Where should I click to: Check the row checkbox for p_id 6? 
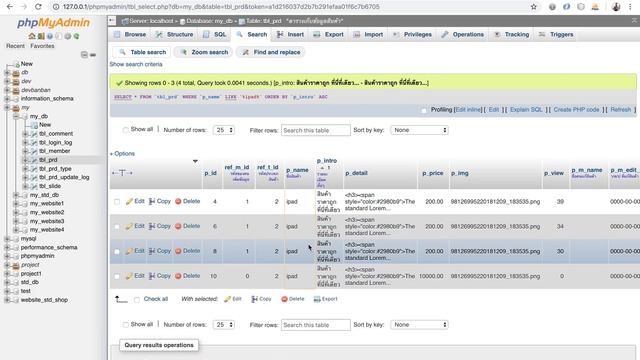coord(117,227)
